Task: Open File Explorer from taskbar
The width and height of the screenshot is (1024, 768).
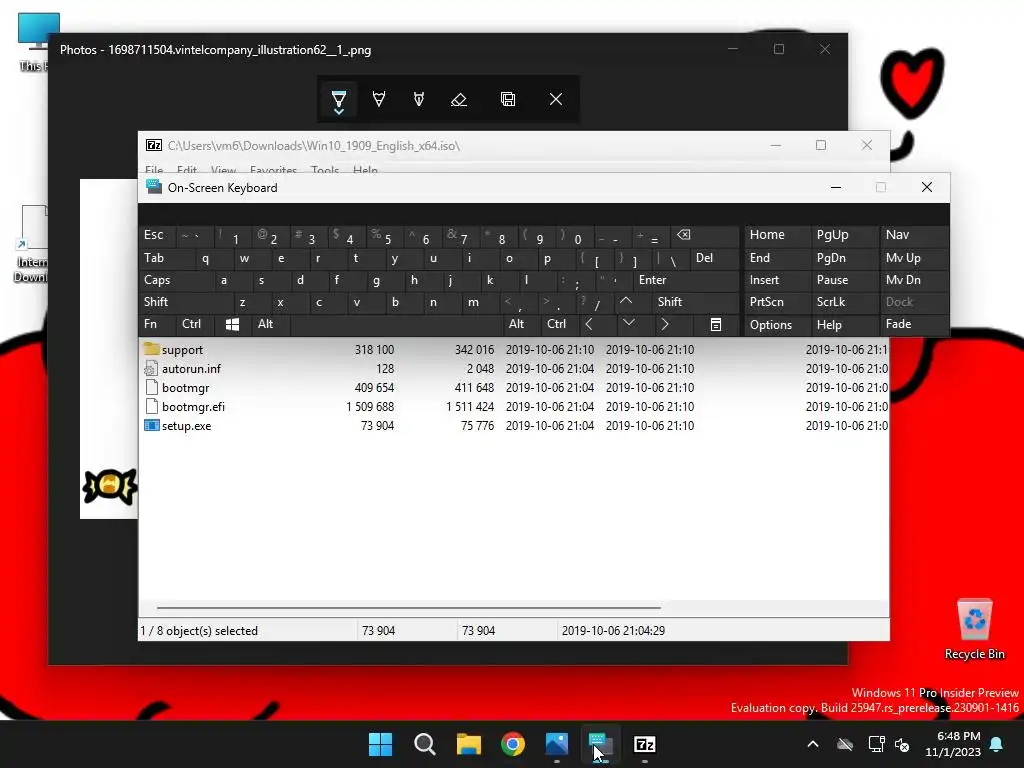Action: coord(469,744)
